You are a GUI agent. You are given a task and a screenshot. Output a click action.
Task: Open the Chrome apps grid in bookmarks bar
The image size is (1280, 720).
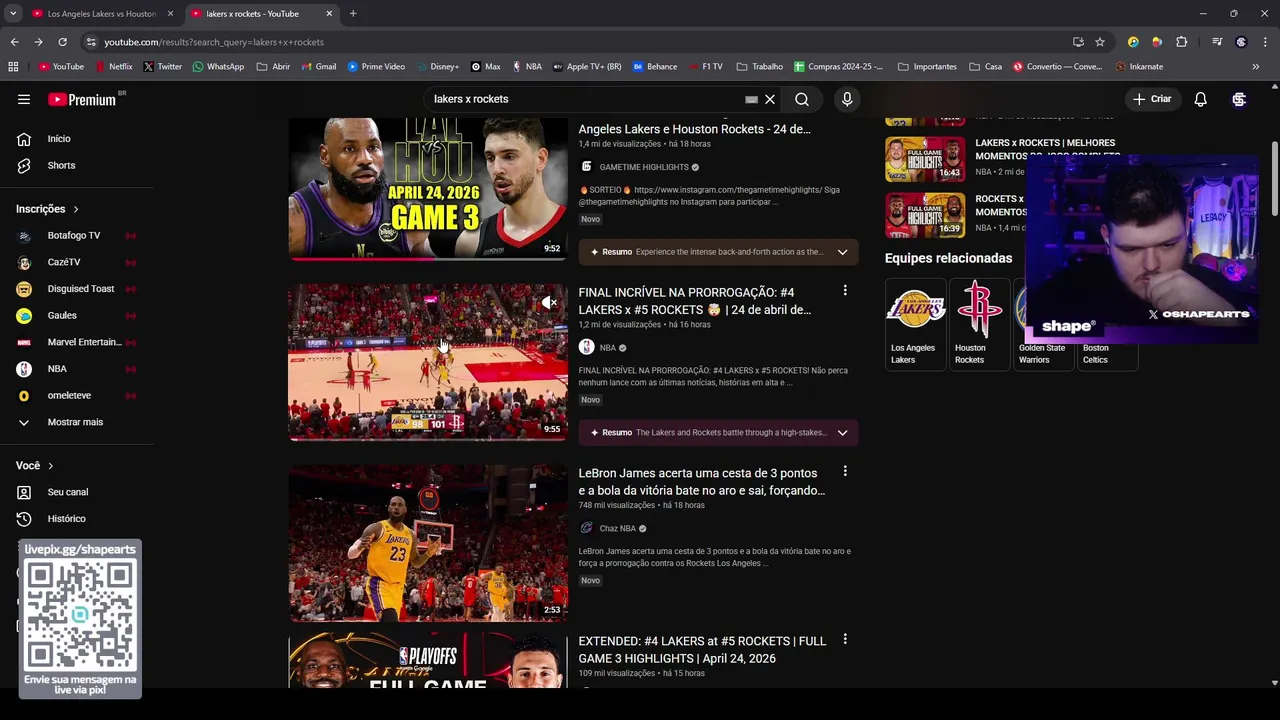click(x=13, y=67)
